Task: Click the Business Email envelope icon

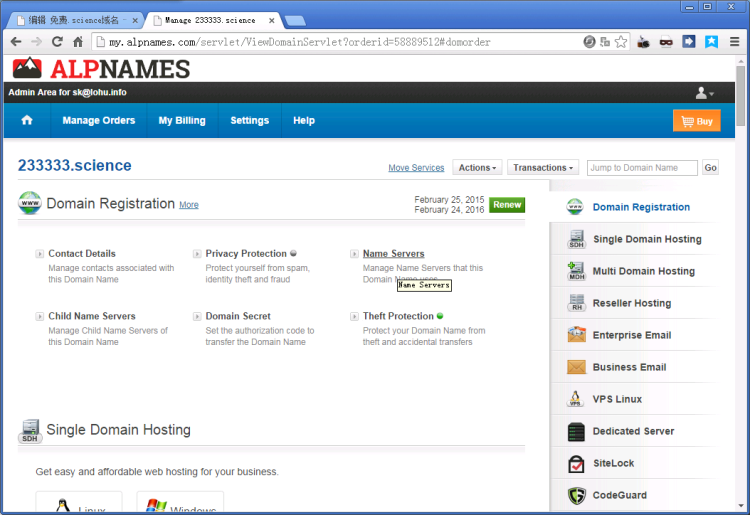Action: point(576,367)
